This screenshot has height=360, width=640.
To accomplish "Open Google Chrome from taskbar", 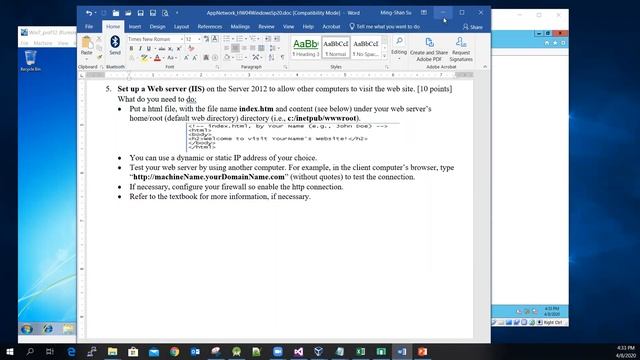I will click(174, 351).
